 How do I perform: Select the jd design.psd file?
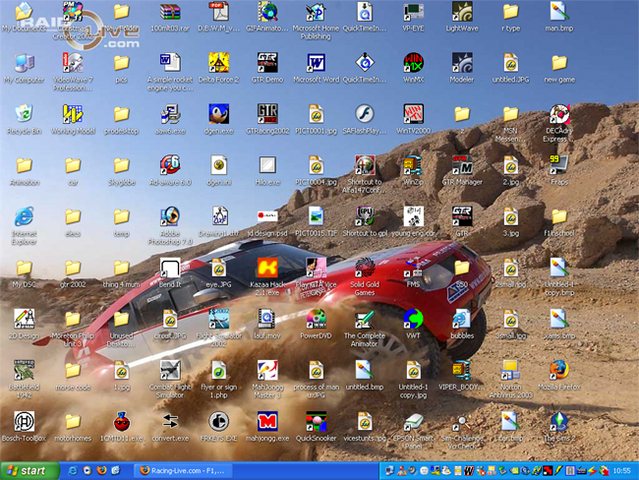coord(267,216)
